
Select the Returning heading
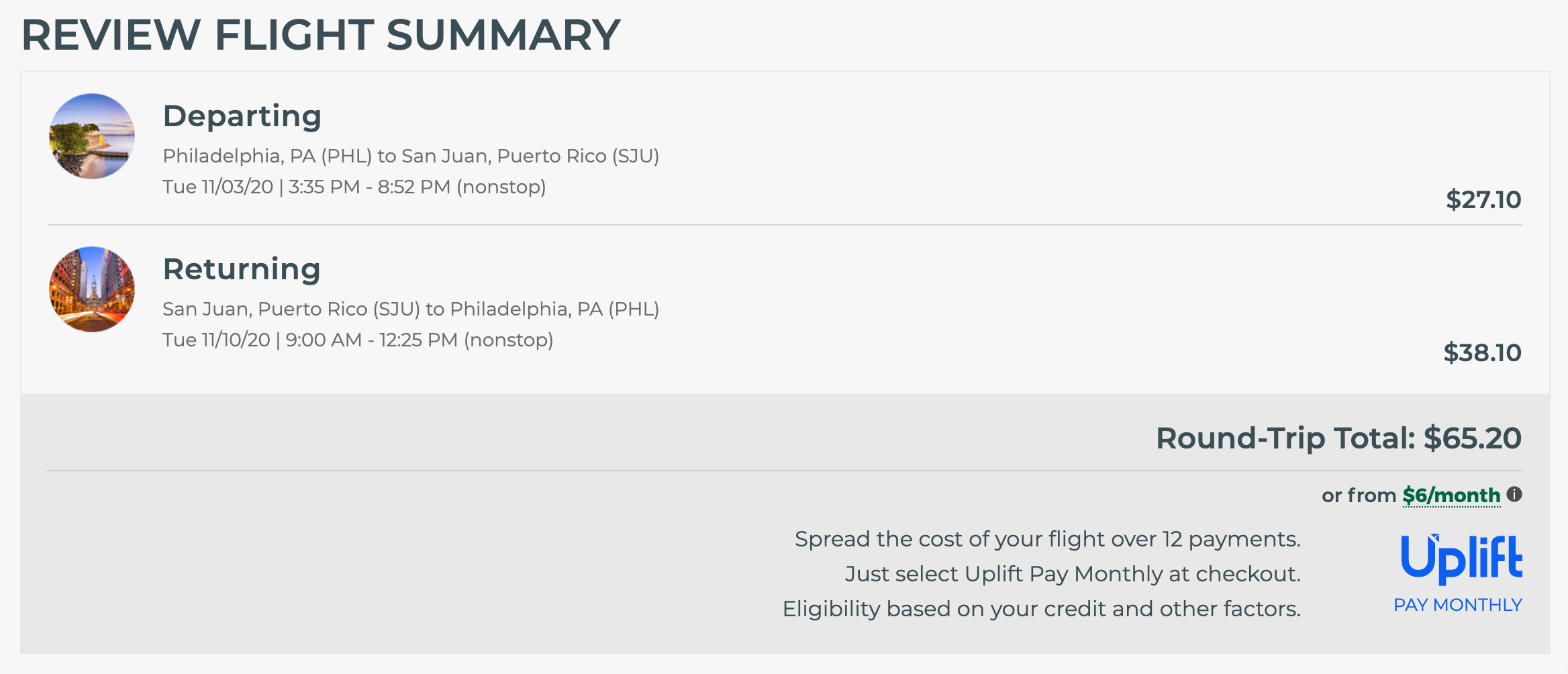242,270
